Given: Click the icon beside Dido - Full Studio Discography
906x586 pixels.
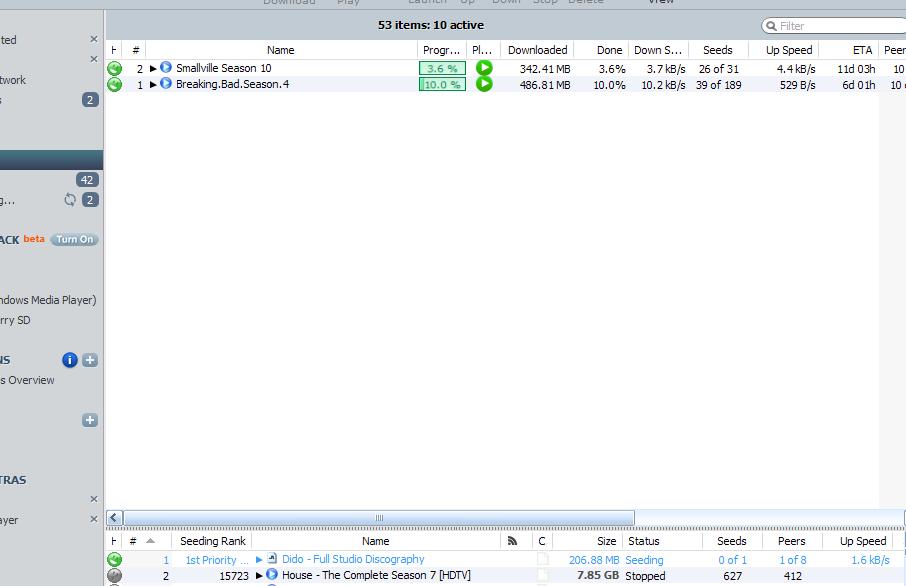Looking at the screenshot, I should (x=272, y=559).
